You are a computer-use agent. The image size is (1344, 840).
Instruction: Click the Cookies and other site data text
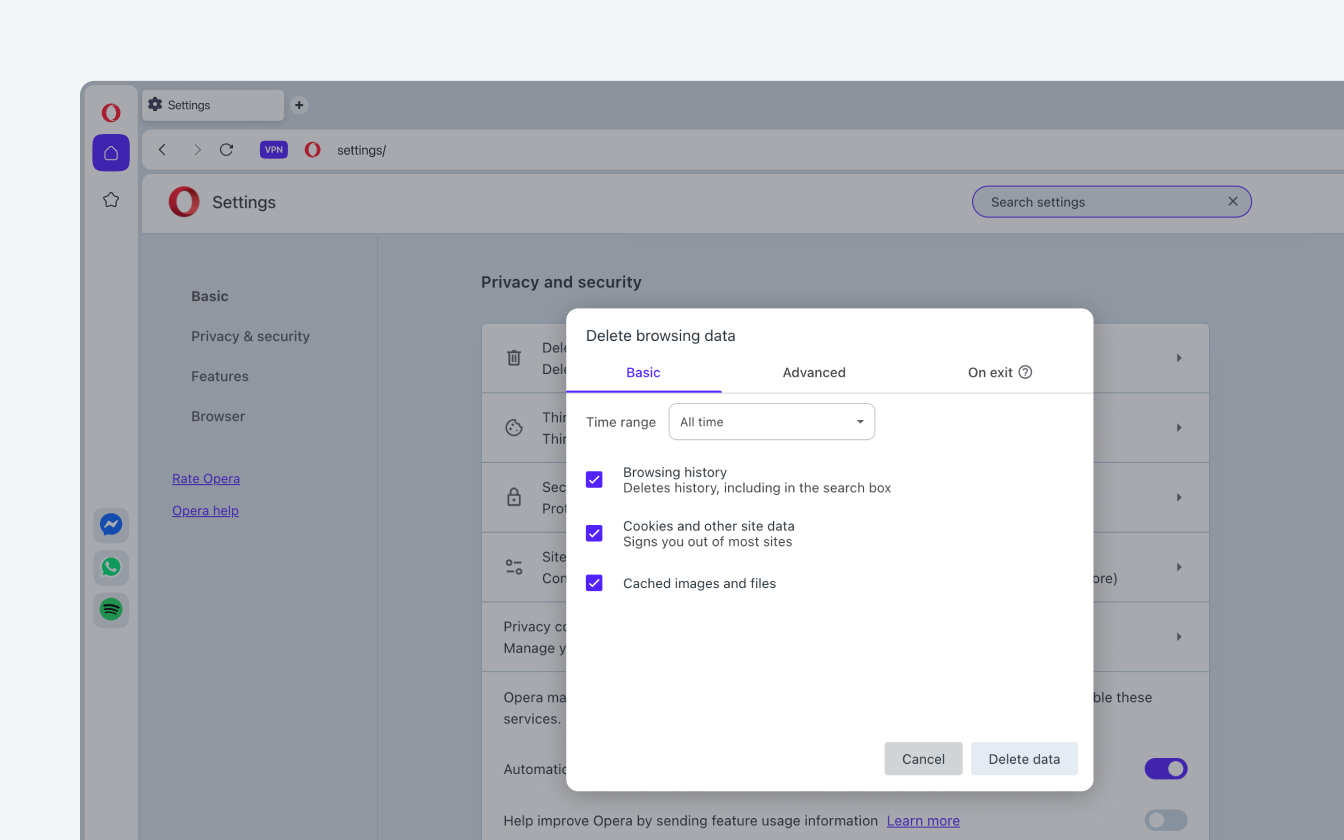(x=709, y=526)
